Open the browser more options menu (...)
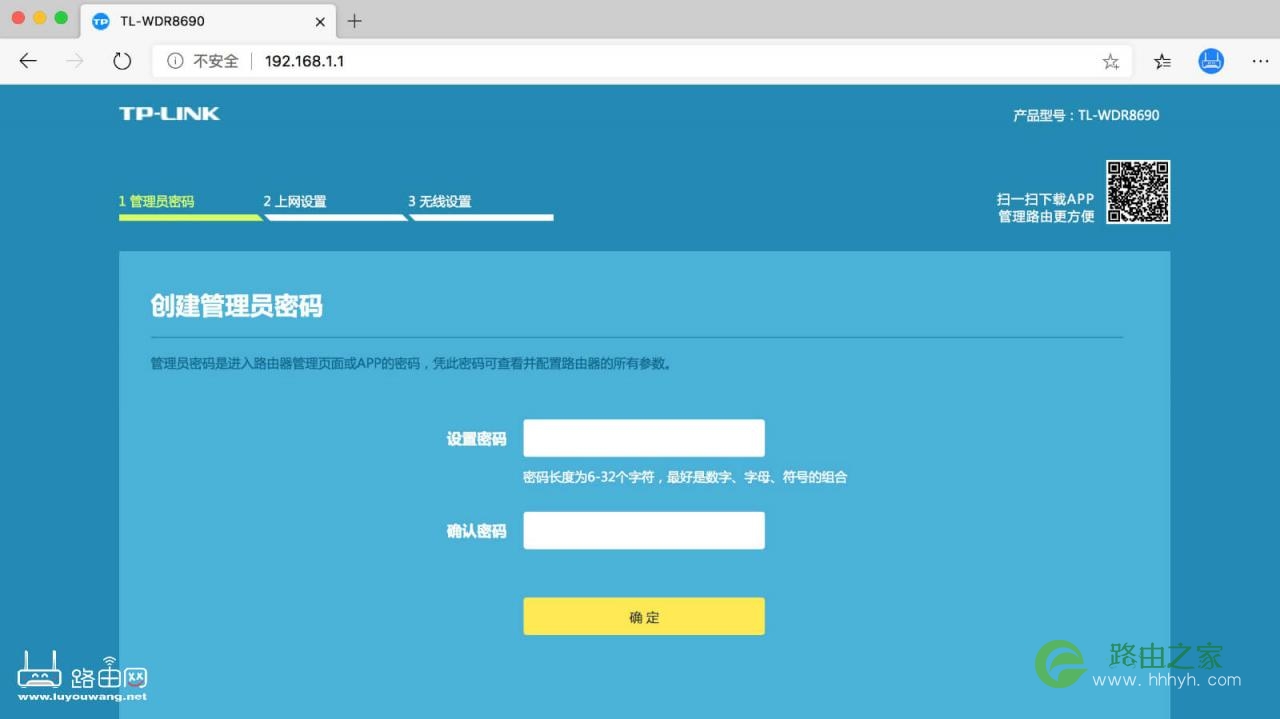The width and height of the screenshot is (1280, 719). coord(1260,61)
